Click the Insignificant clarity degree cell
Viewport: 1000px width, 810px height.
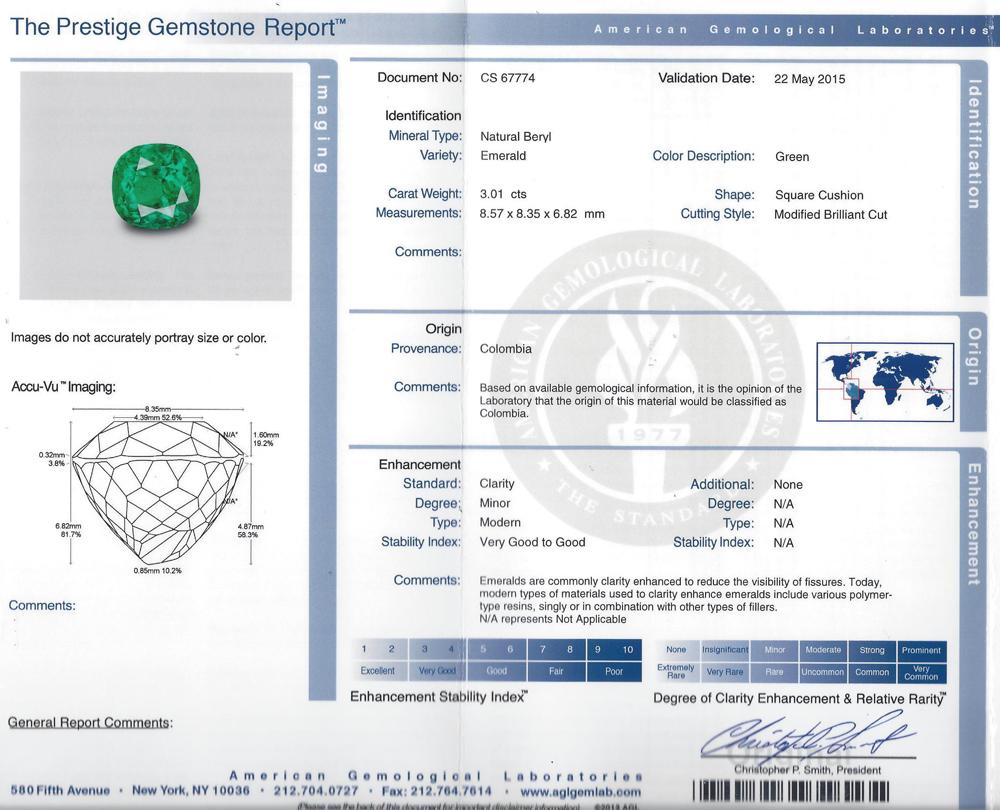[725, 650]
